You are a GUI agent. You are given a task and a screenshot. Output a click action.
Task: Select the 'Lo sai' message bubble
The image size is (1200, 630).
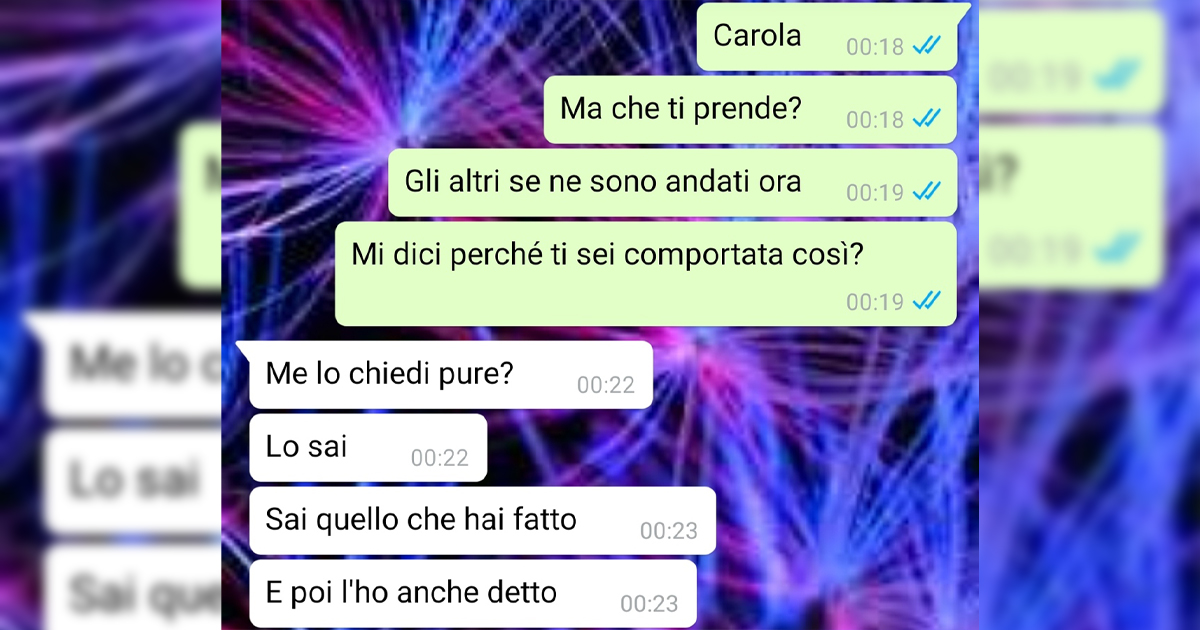367,447
